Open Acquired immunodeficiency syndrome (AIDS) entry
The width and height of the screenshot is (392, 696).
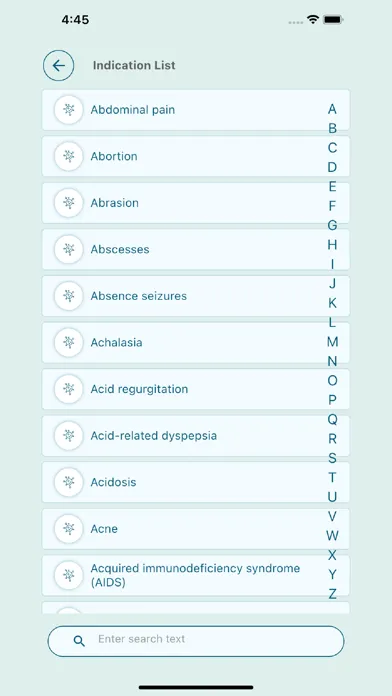point(196,576)
